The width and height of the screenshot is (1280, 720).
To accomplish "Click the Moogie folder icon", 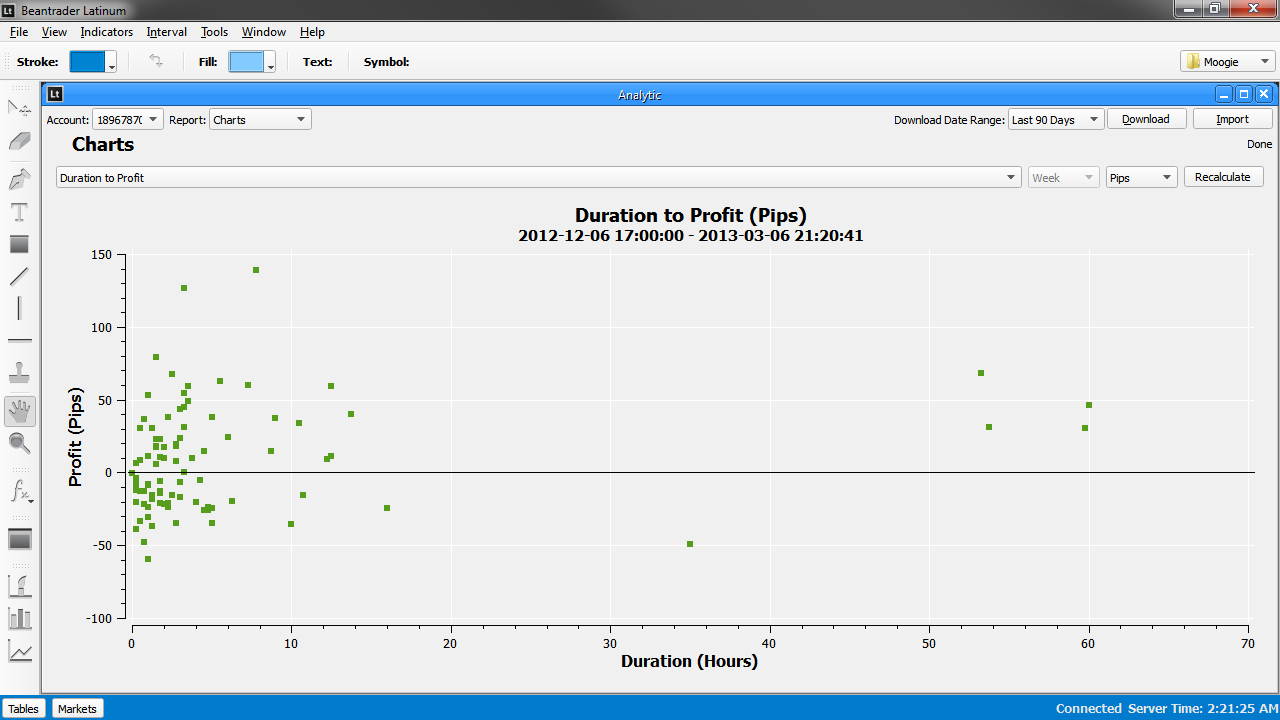I will click(x=1193, y=62).
